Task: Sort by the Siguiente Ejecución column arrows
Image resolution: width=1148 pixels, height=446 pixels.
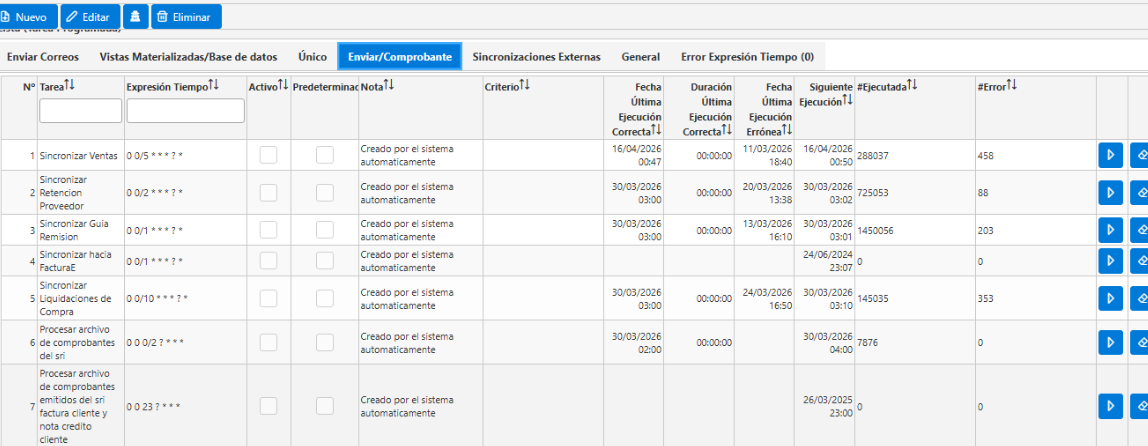Action: pos(848,101)
